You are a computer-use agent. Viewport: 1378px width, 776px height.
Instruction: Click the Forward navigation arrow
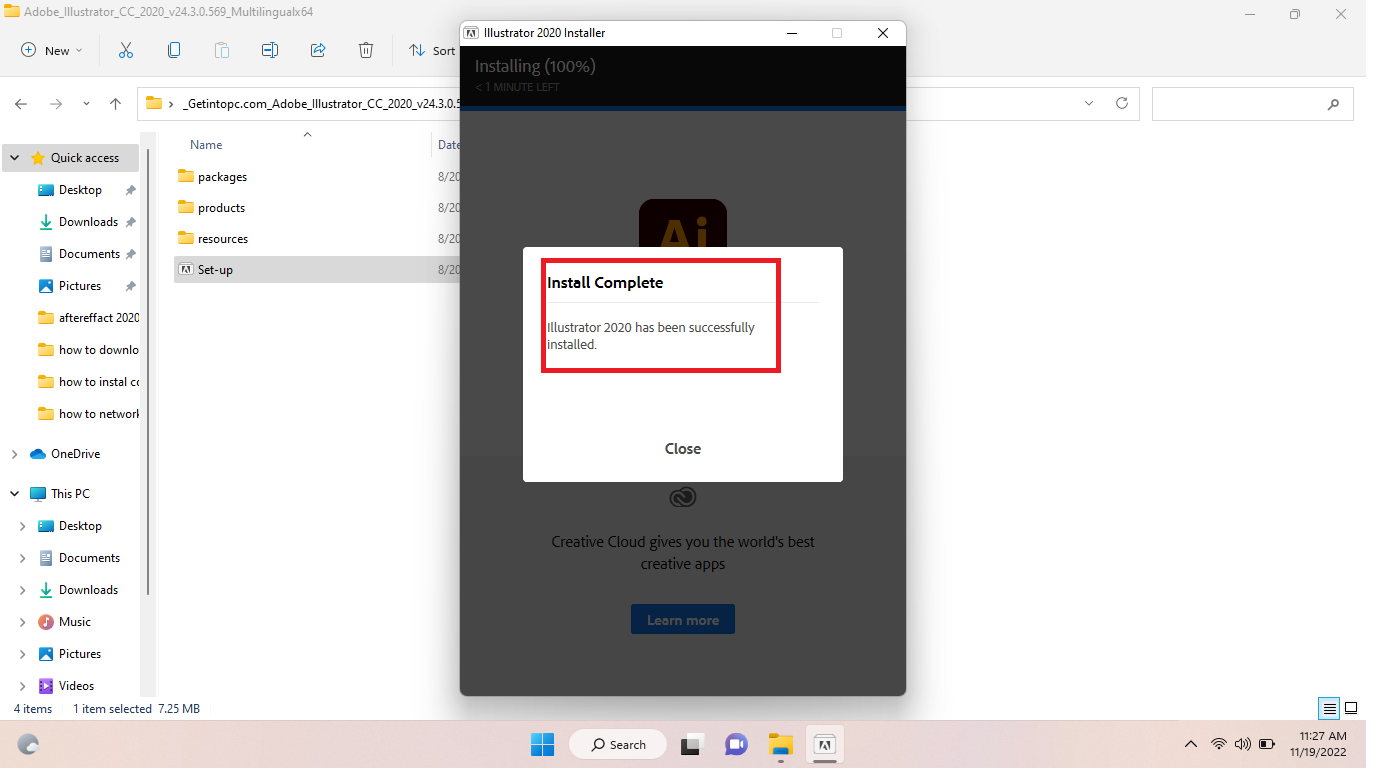click(x=56, y=104)
